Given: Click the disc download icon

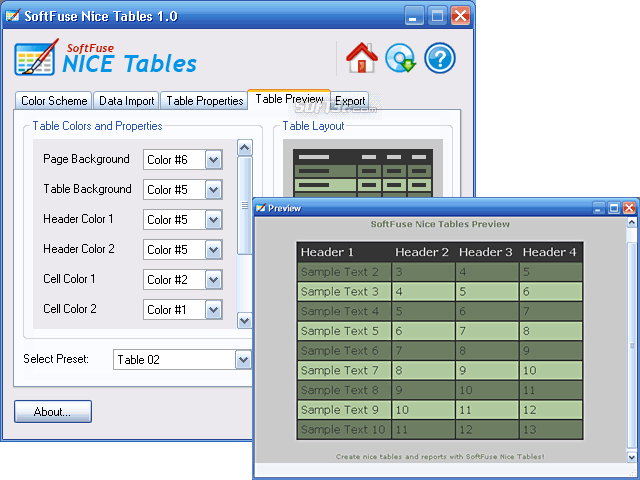Looking at the screenshot, I should (400, 58).
